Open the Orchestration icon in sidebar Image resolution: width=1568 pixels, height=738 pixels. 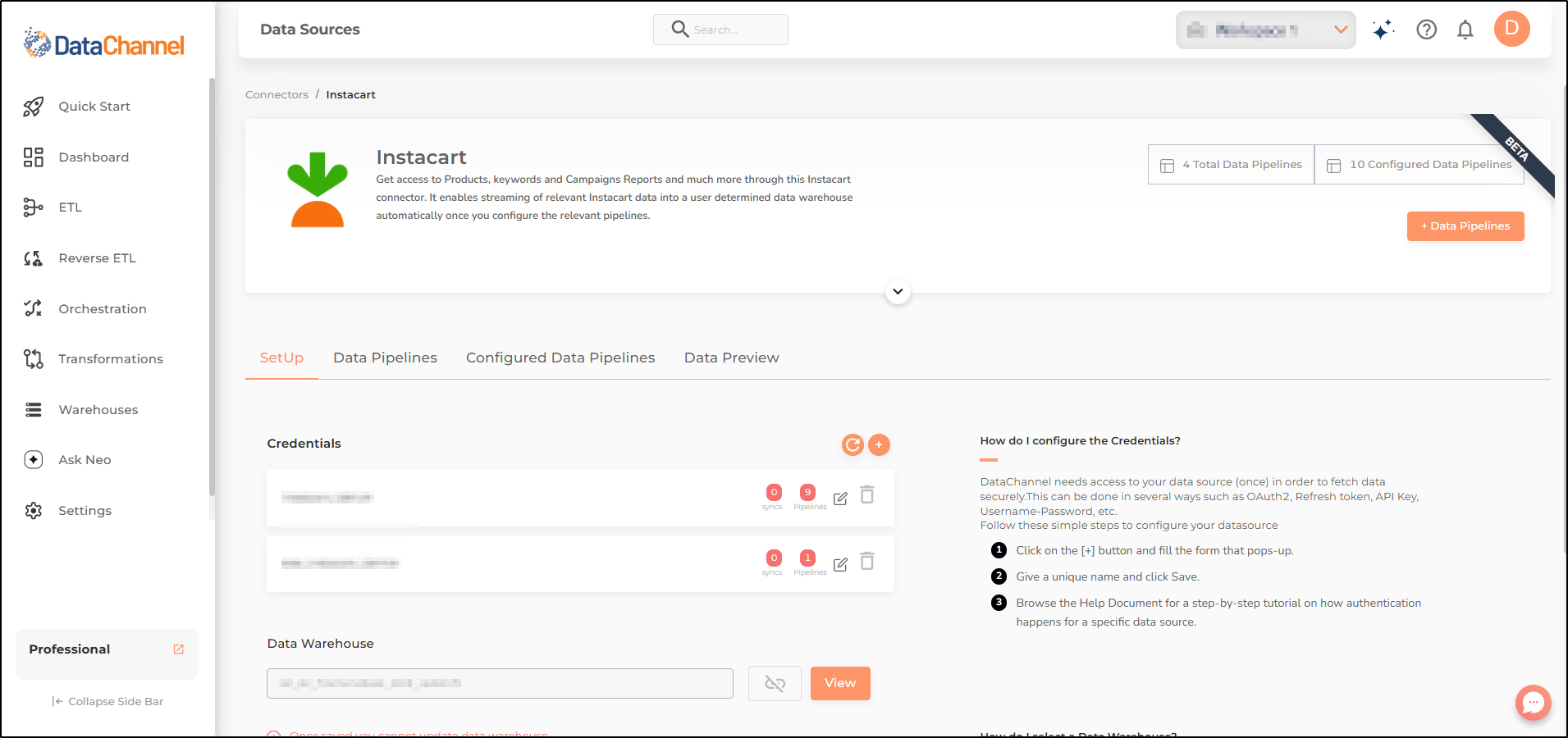pos(33,308)
